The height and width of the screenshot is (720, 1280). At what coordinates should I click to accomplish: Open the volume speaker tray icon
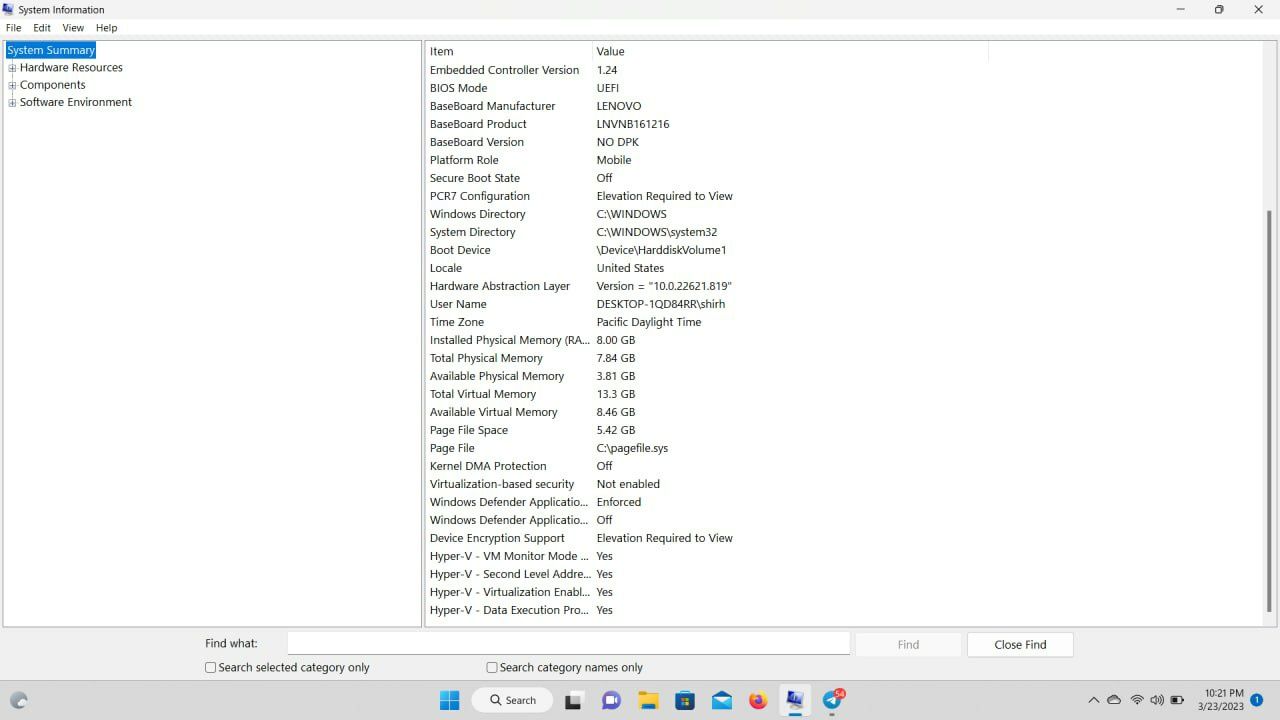click(x=1157, y=700)
